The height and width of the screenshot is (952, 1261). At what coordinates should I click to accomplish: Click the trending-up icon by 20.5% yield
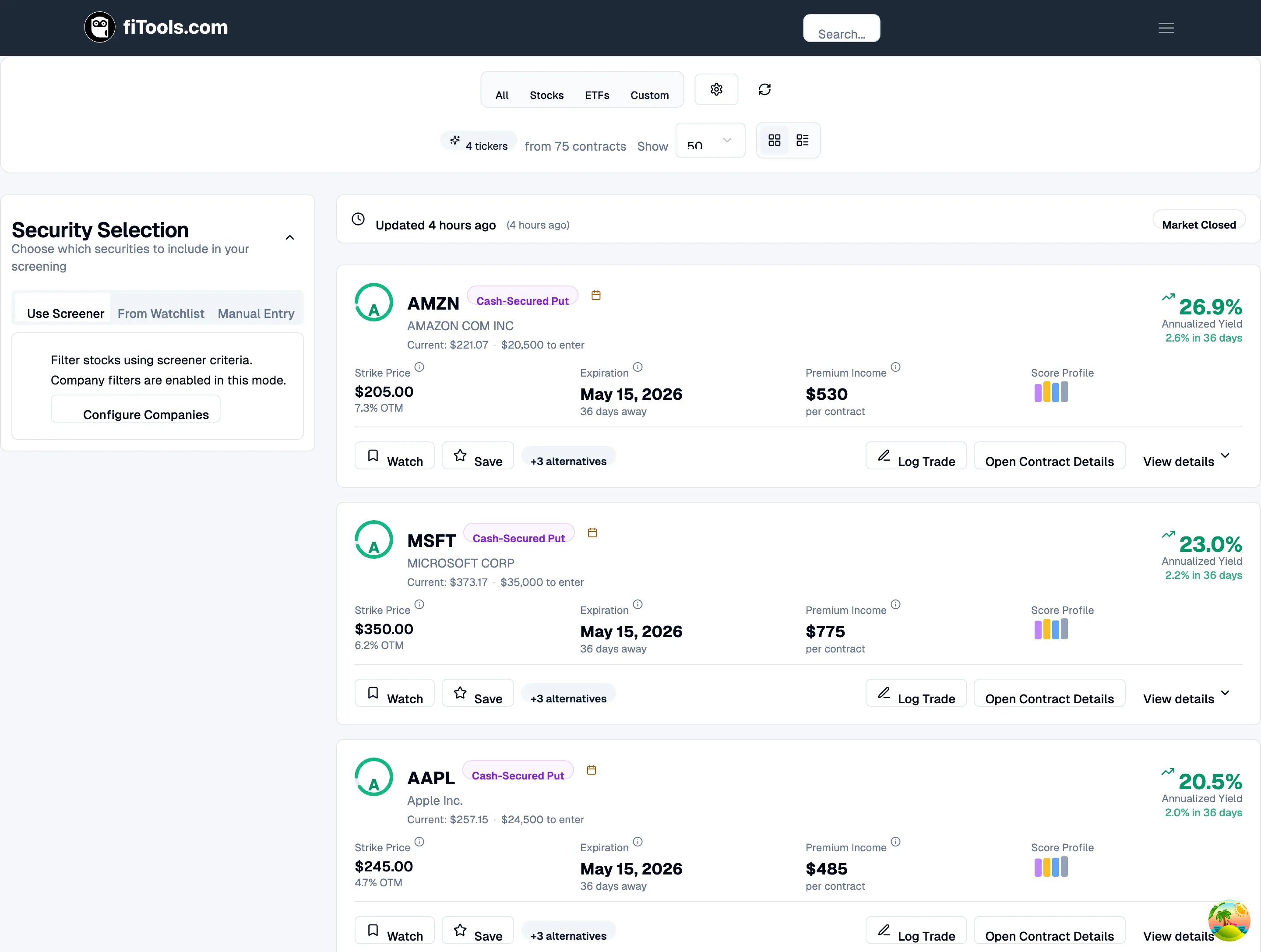[1168, 772]
